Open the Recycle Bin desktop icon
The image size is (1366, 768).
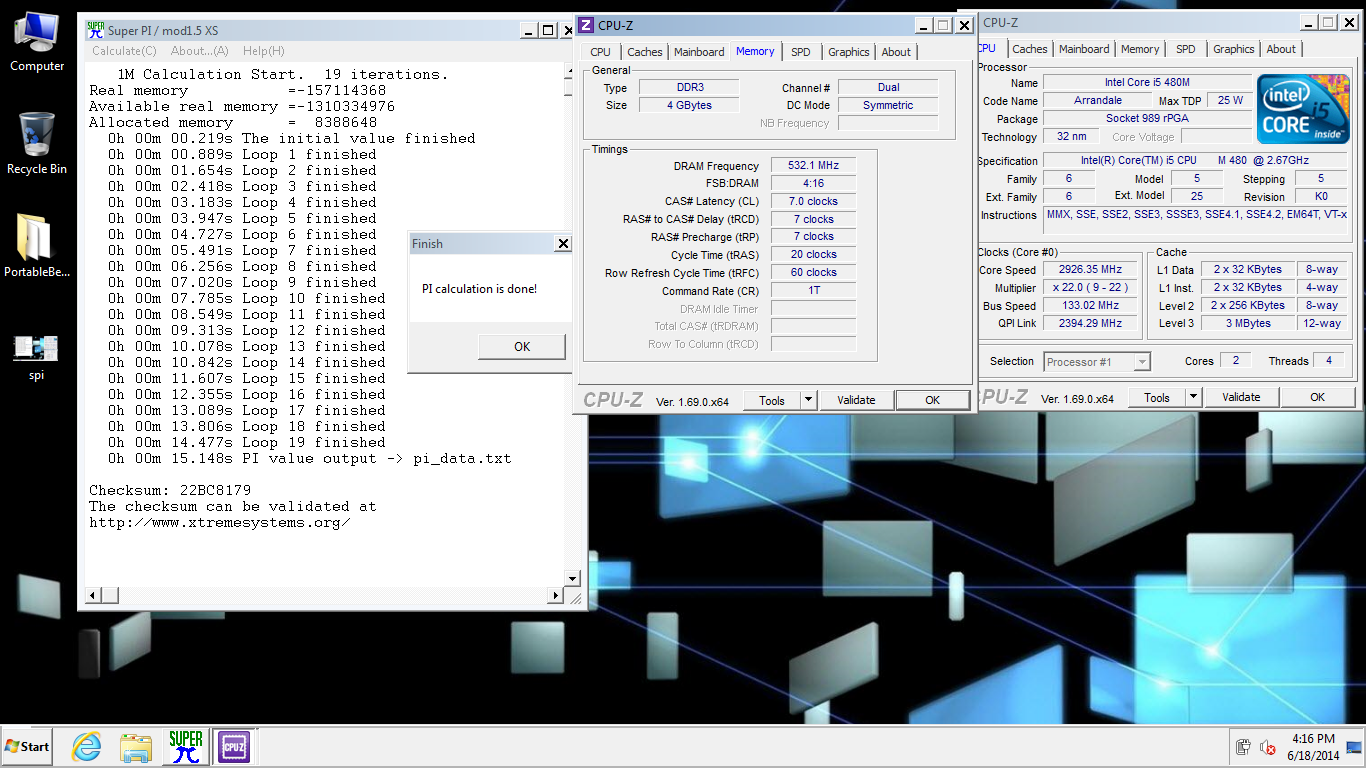click(x=37, y=144)
